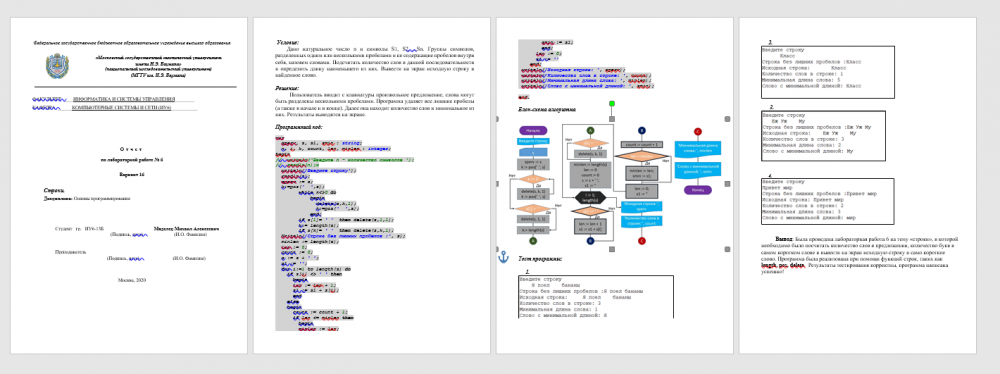The width and height of the screenshot is (1000, 374).
Task: Click the purple Конец terminator shape
Action: (x=698, y=190)
